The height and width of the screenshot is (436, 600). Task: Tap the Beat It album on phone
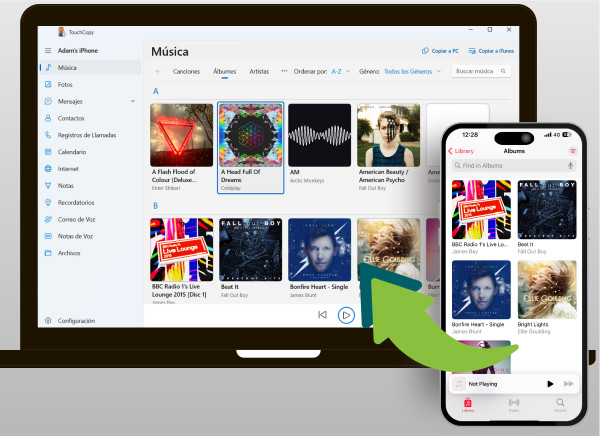click(547, 217)
